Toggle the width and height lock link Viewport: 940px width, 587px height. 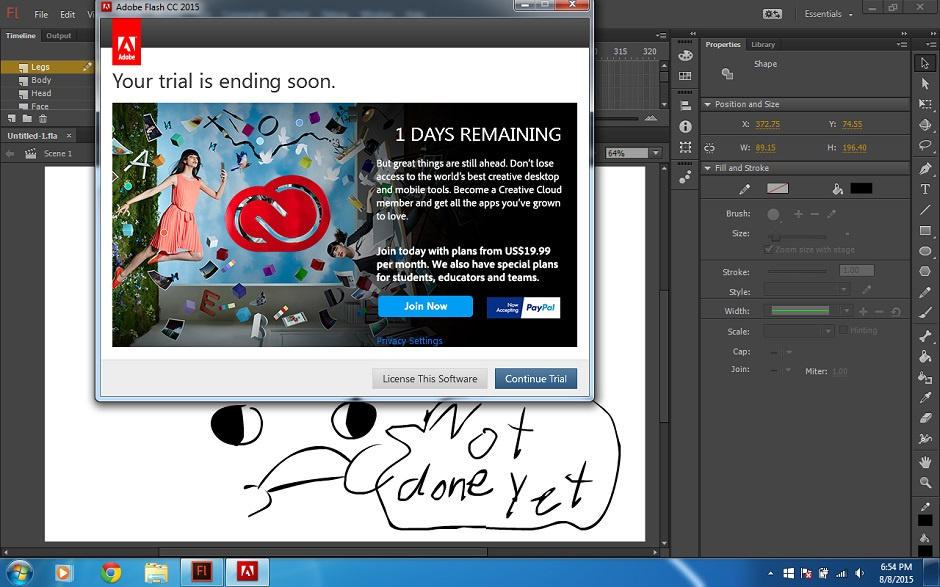(x=709, y=148)
